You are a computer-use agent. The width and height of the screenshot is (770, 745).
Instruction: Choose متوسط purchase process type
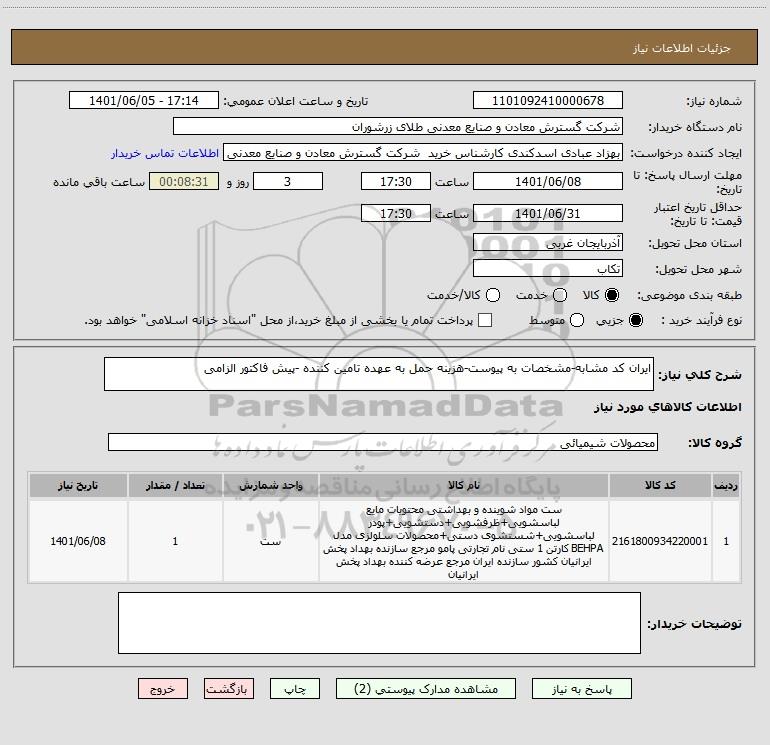click(x=577, y=320)
